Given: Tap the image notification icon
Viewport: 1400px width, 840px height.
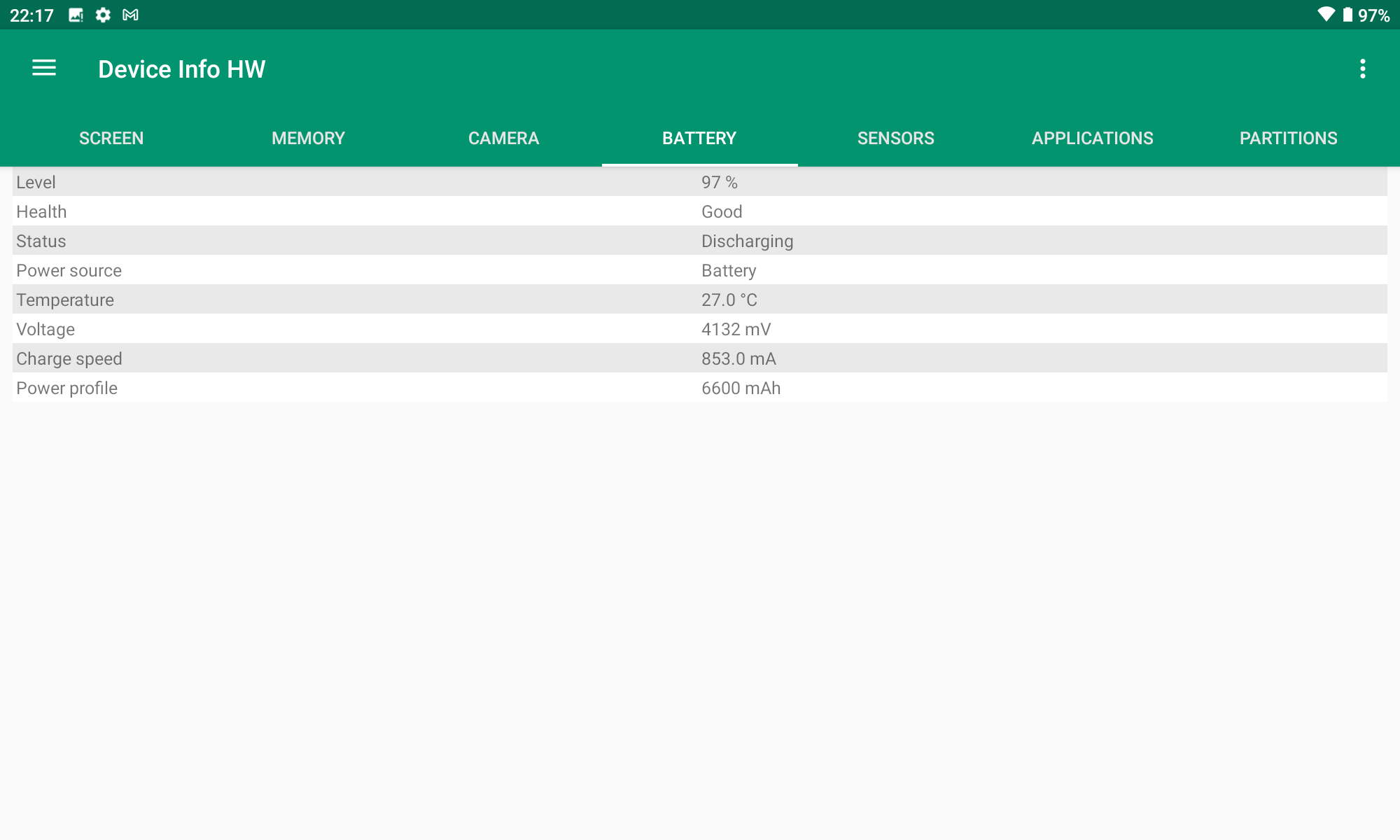Looking at the screenshot, I should pyautogui.click(x=76, y=15).
